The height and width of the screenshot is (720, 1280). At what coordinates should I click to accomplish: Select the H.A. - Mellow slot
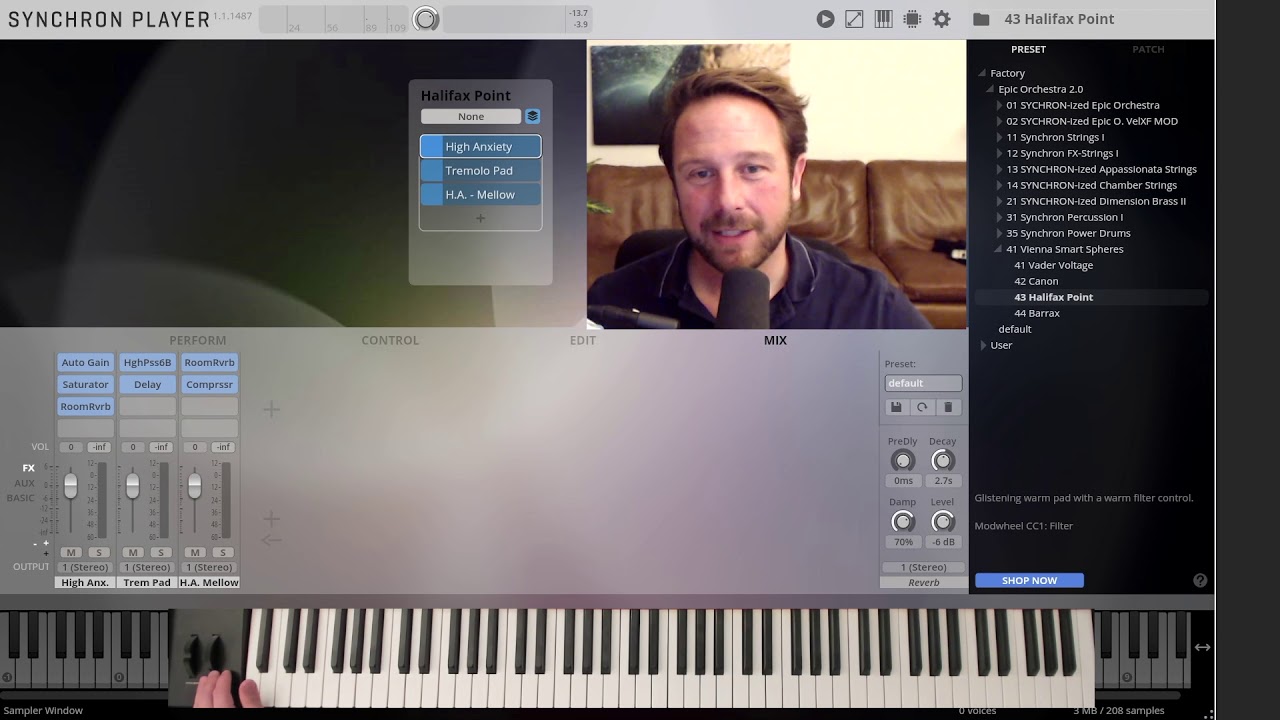point(480,194)
